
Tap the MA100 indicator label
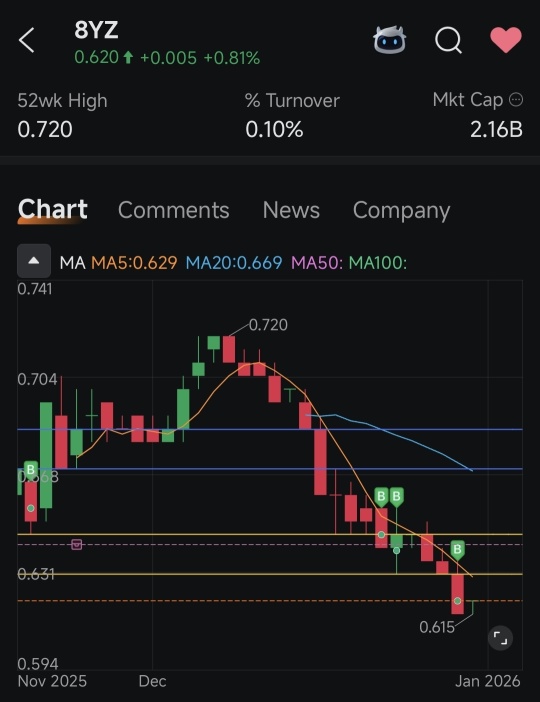(x=378, y=262)
